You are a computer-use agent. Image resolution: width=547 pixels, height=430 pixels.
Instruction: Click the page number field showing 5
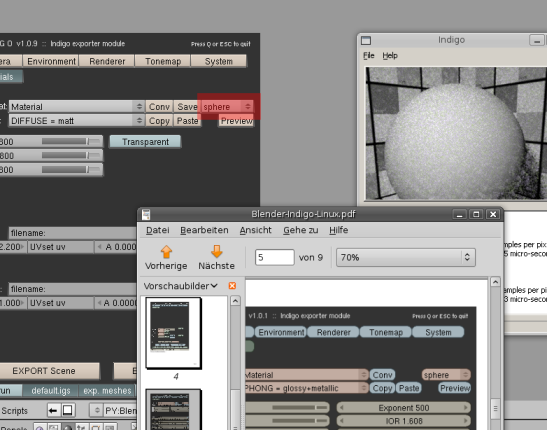pyautogui.click(x=275, y=257)
